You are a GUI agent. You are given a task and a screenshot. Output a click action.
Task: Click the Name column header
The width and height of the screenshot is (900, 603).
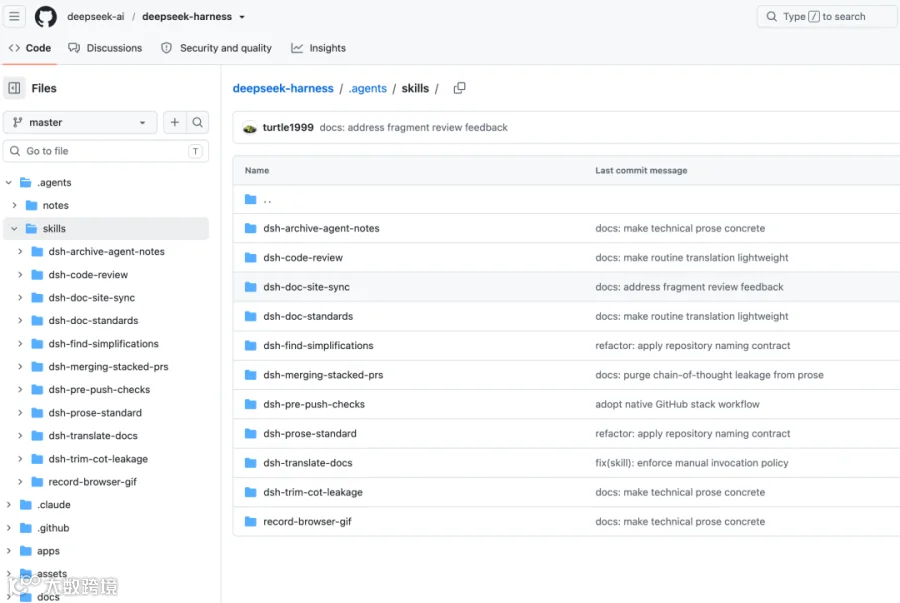point(257,170)
